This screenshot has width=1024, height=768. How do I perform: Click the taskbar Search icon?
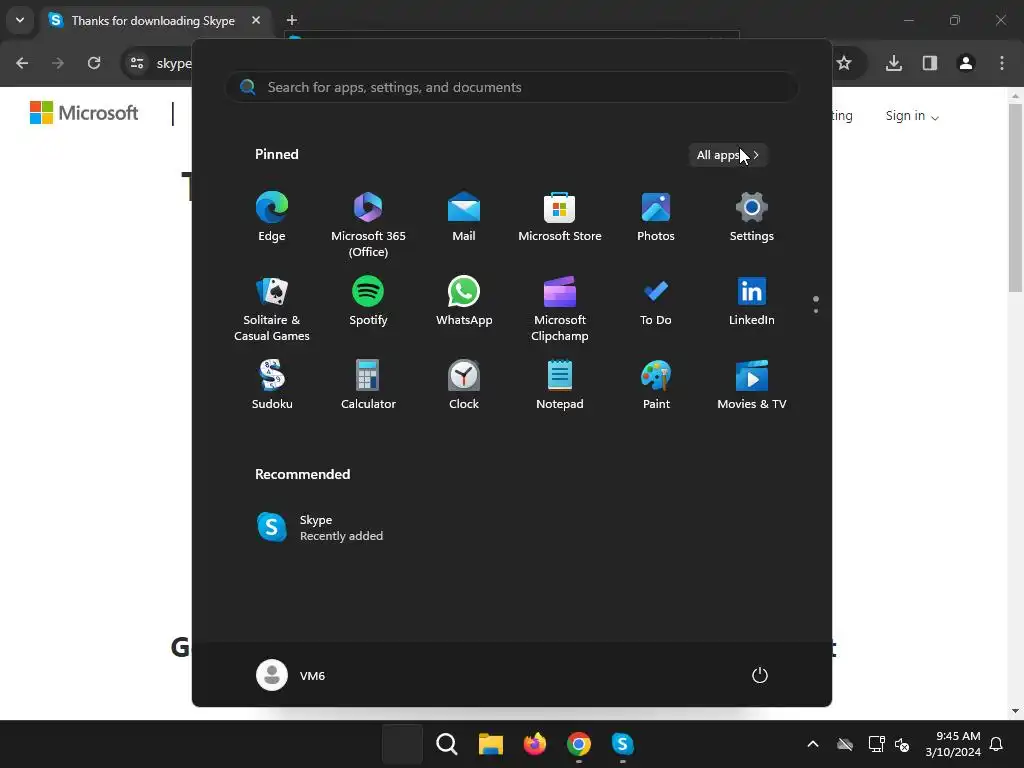click(447, 744)
